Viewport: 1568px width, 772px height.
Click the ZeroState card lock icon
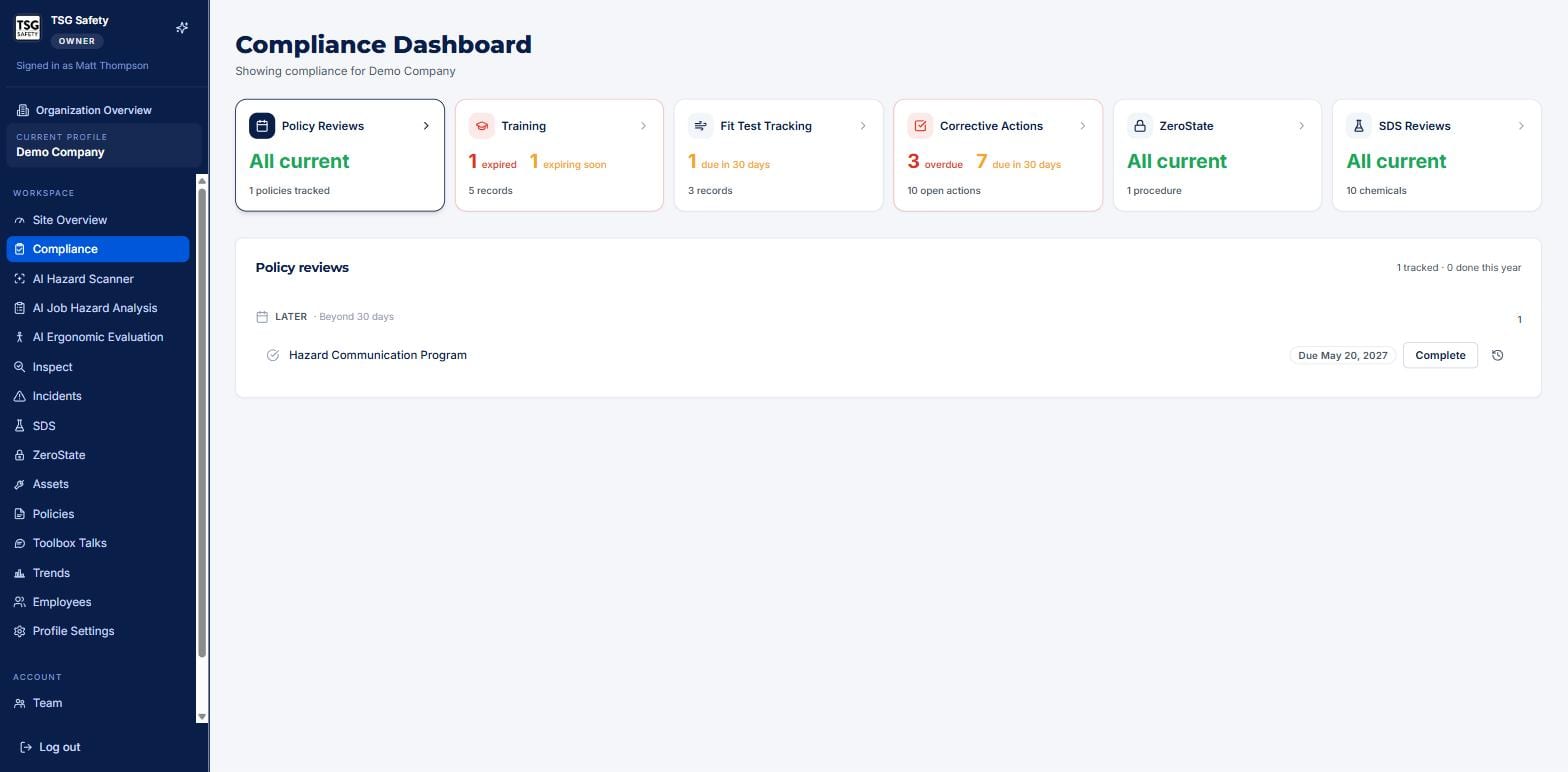pyautogui.click(x=1140, y=126)
